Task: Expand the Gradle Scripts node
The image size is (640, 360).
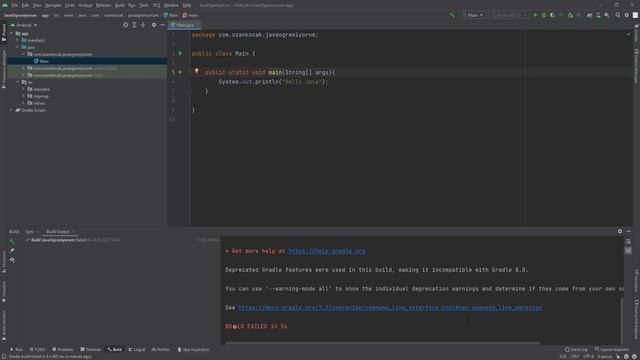Action: [12, 110]
